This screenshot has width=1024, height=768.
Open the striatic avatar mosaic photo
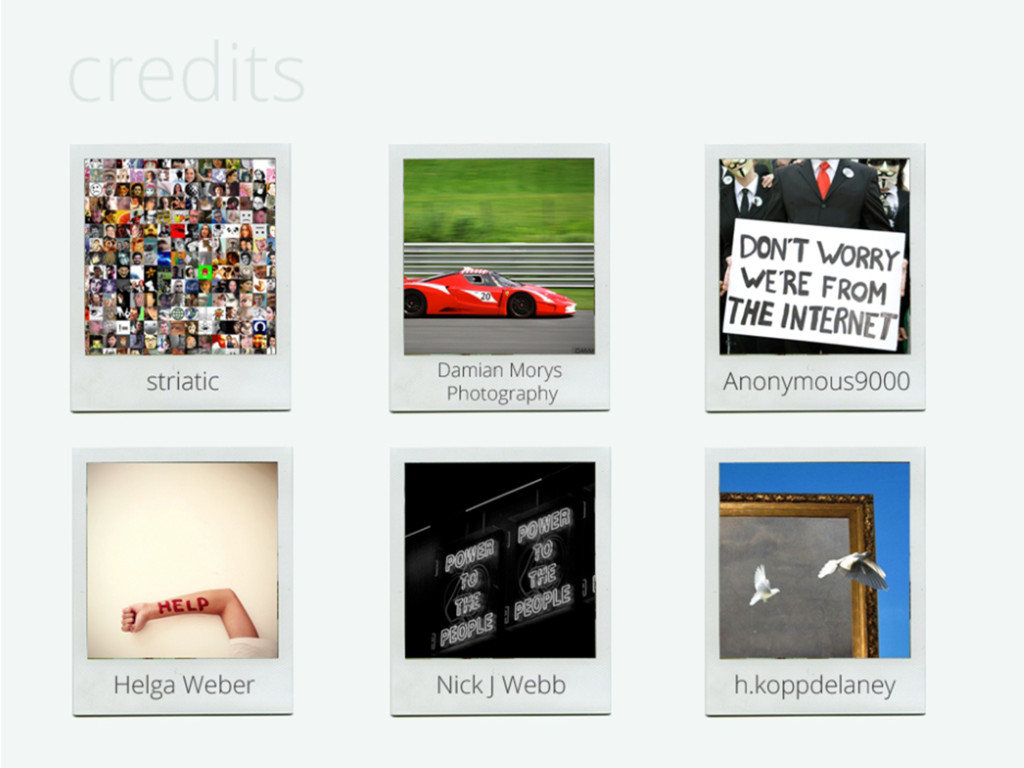pos(180,257)
